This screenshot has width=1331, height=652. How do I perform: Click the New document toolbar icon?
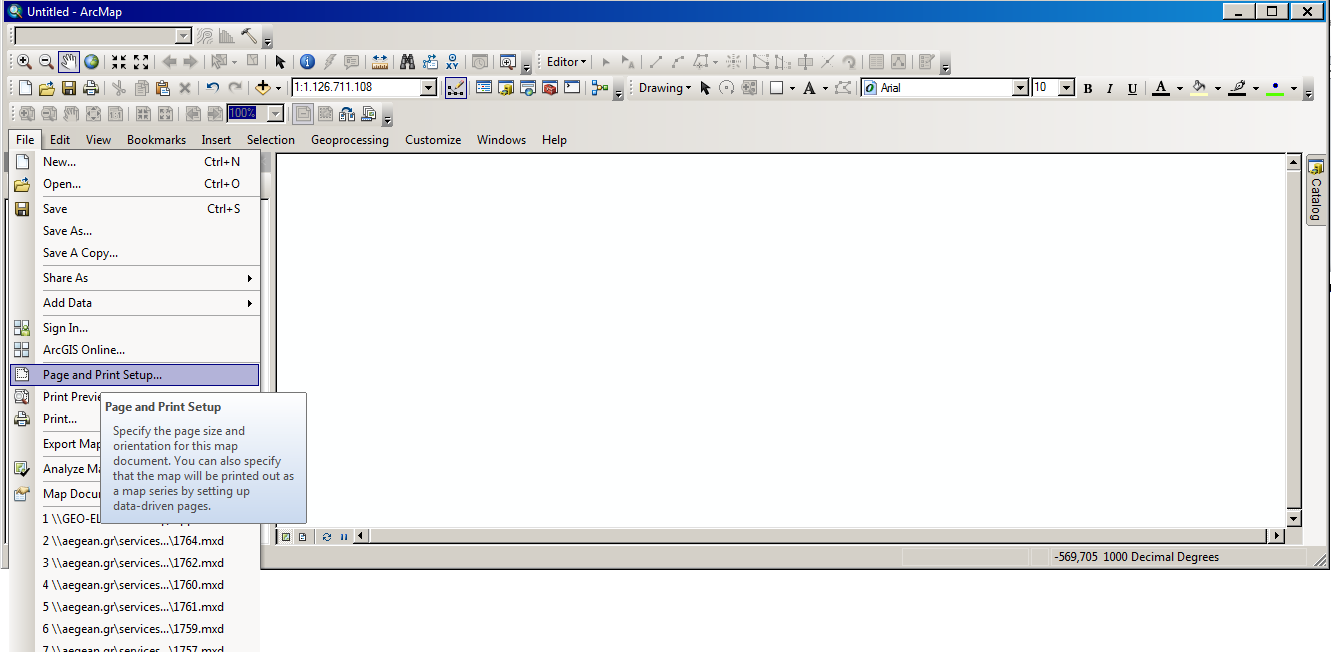25,88
